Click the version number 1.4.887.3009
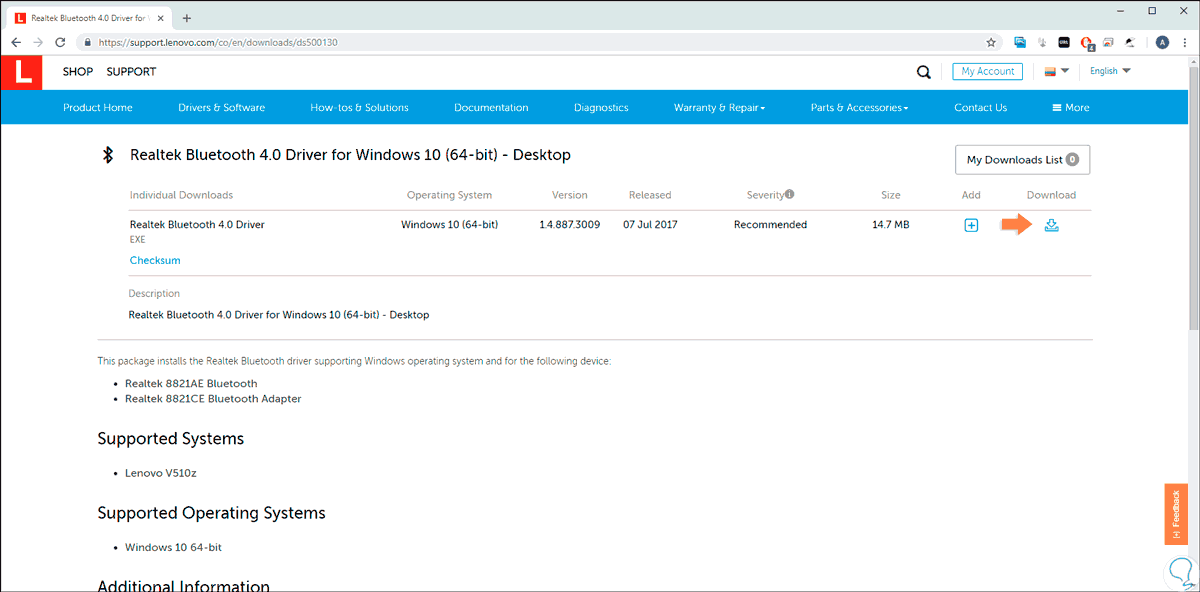 click(569, 225)
